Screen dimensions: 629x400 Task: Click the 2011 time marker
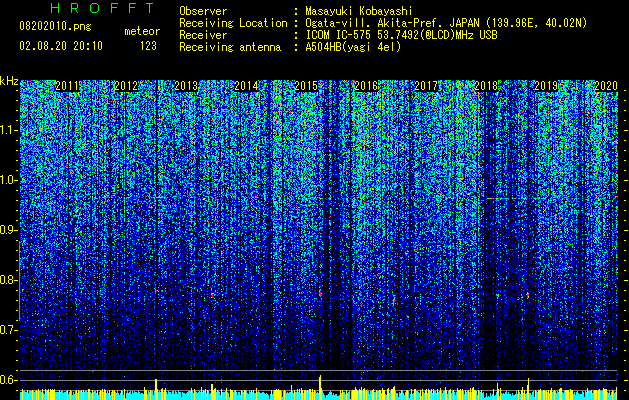(67, 86)
